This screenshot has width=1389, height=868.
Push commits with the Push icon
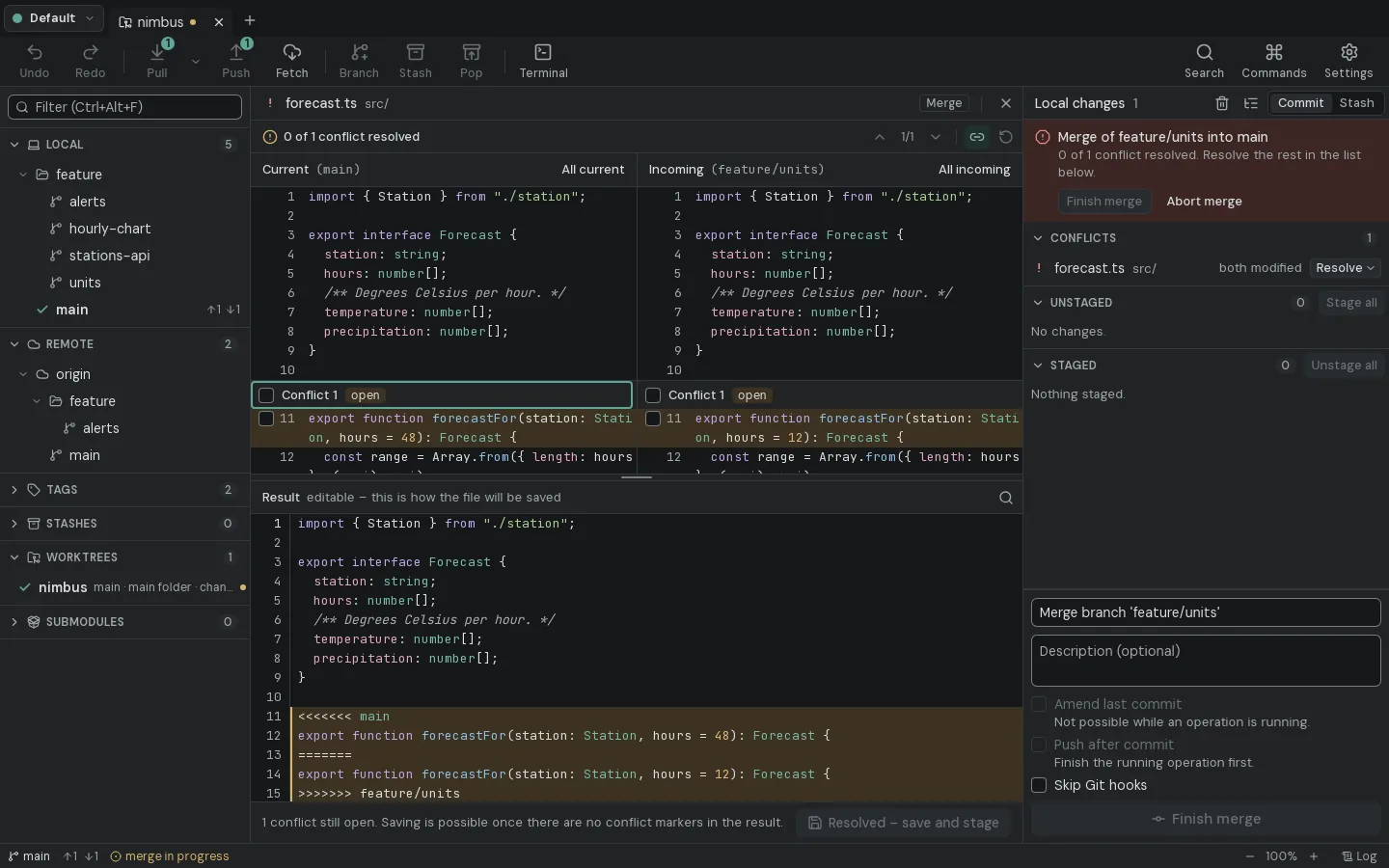(x=236, y=61)
